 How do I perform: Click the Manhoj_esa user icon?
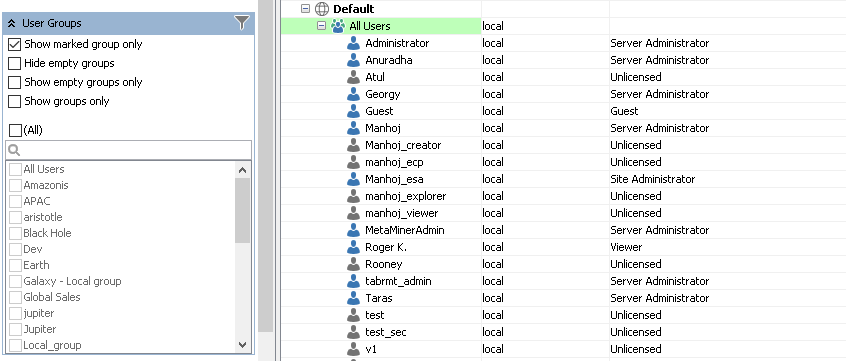click(353, 179)
